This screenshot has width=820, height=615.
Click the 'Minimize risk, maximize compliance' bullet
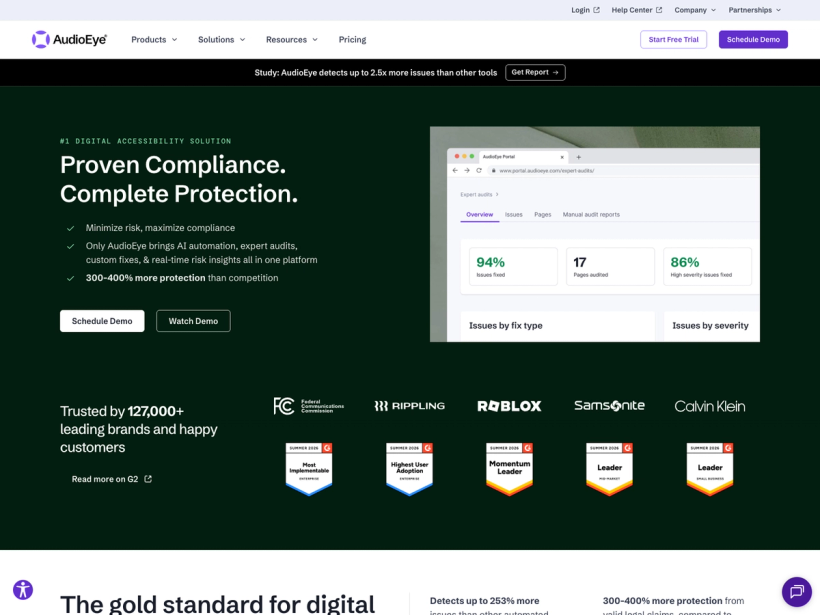160,228
